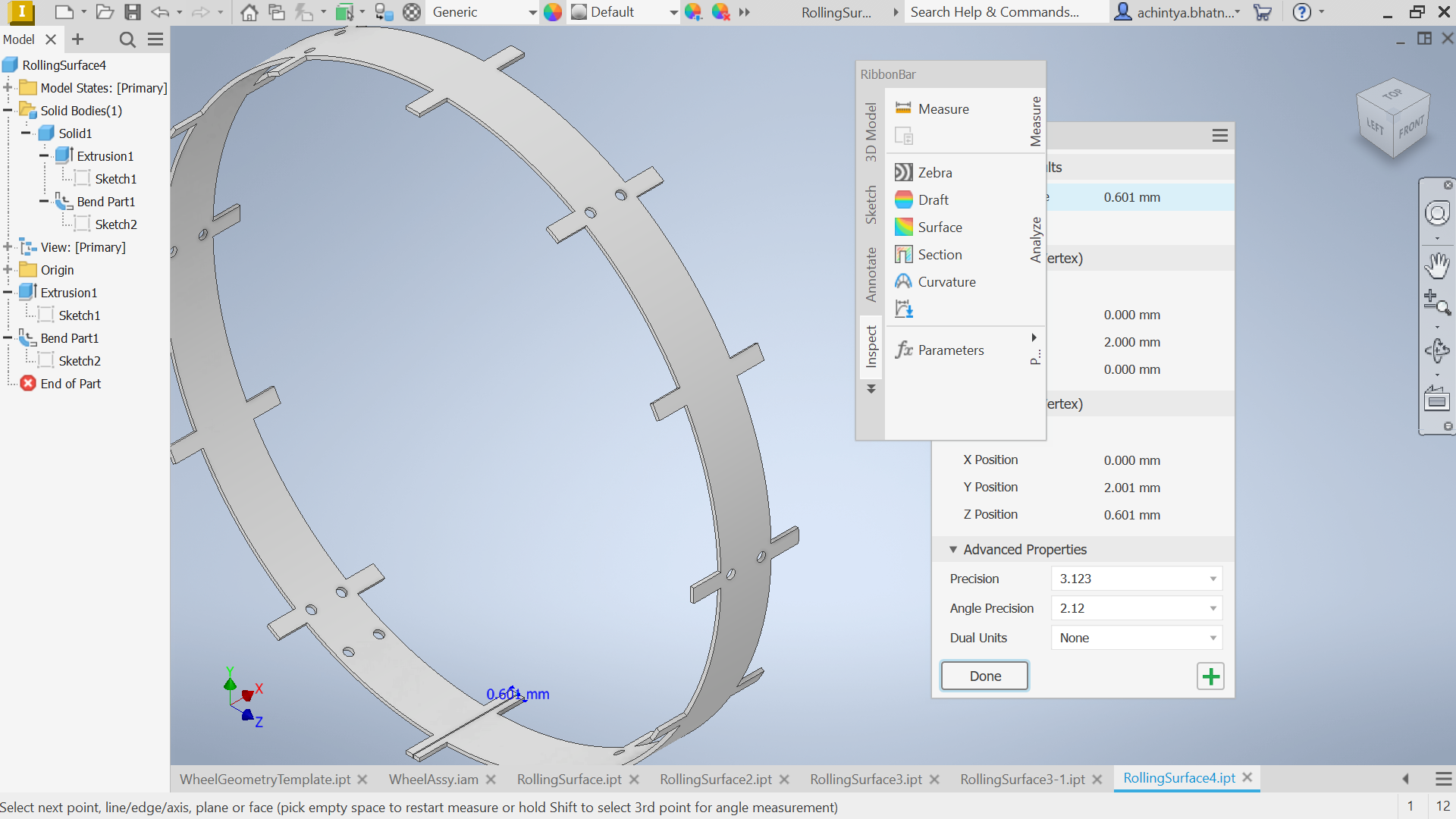Click the Done button
This screenshot has width=1456, height=819.
click(984, 676)
